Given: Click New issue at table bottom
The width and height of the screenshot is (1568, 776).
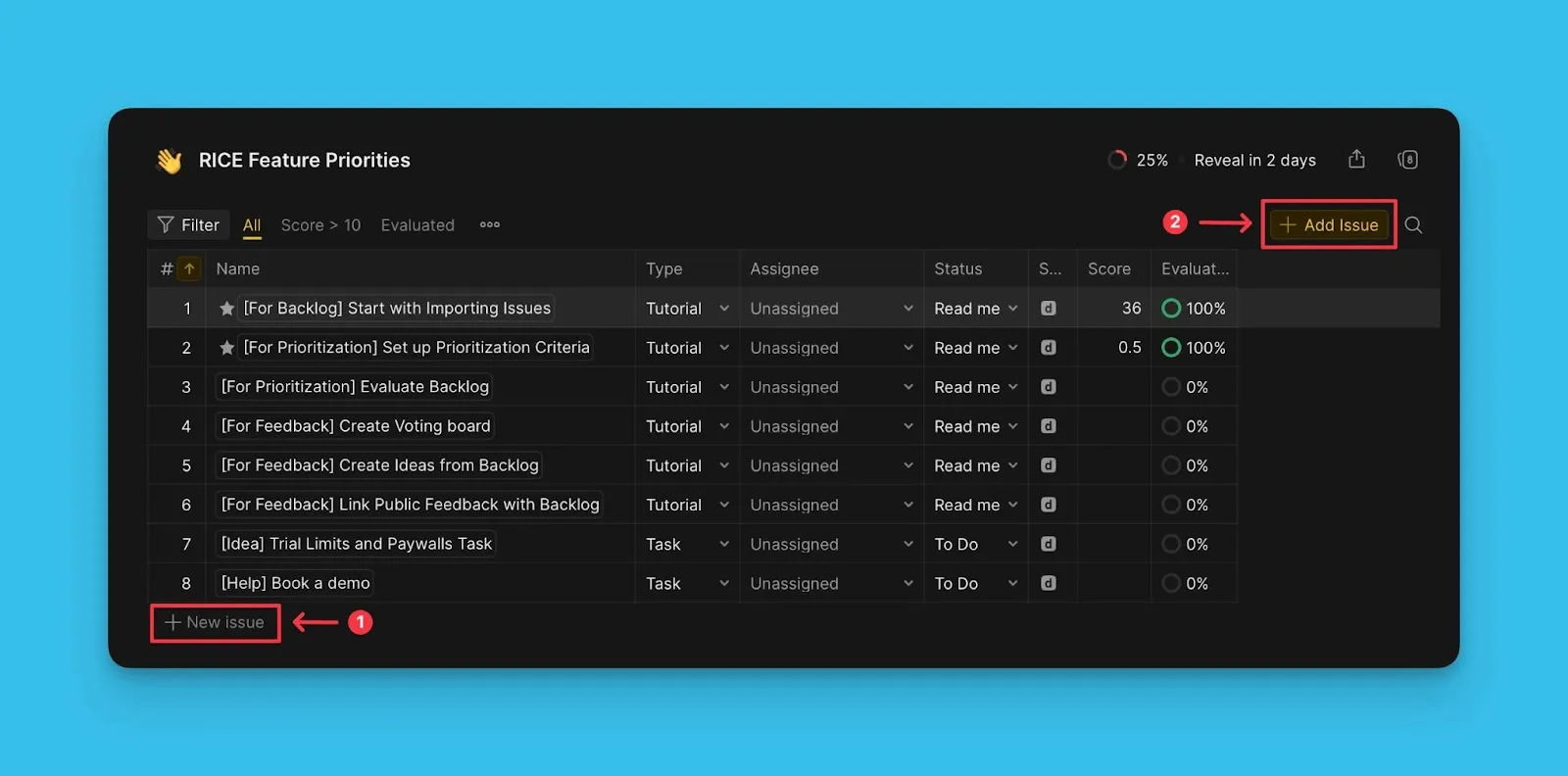Looking at the screenshot, I should 215,622.
